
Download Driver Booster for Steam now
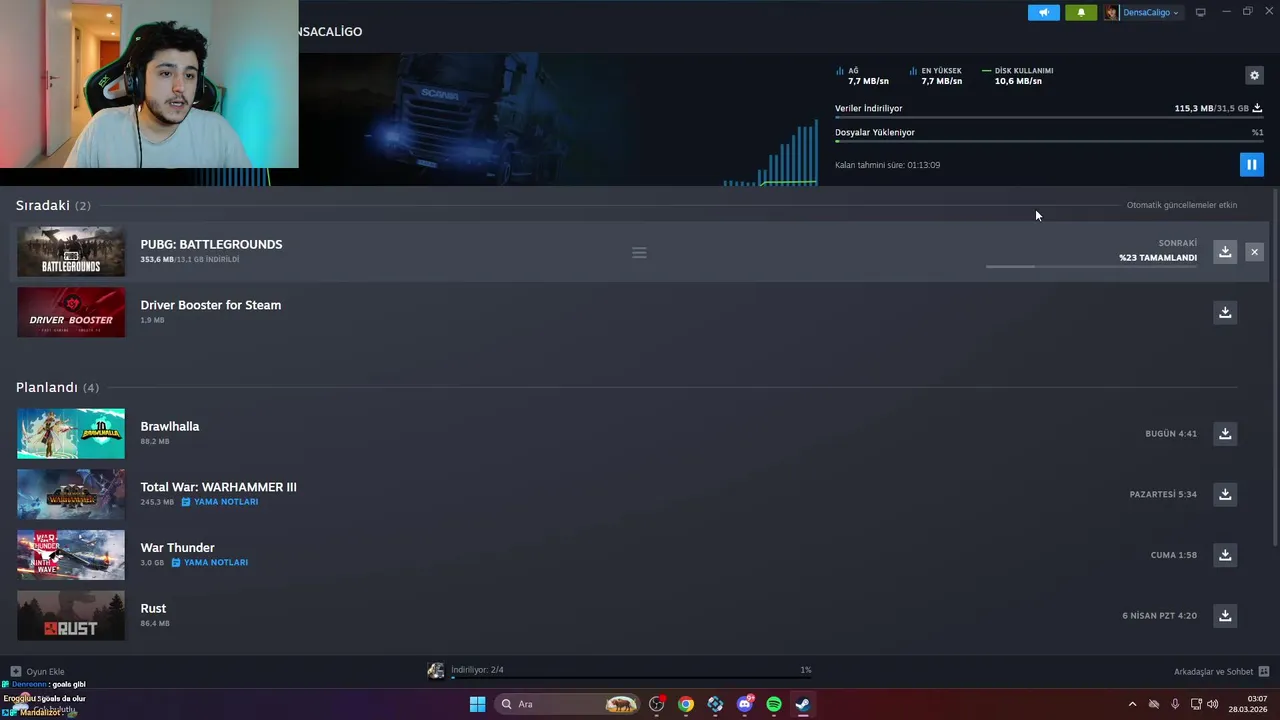[x=1225, y=313]
